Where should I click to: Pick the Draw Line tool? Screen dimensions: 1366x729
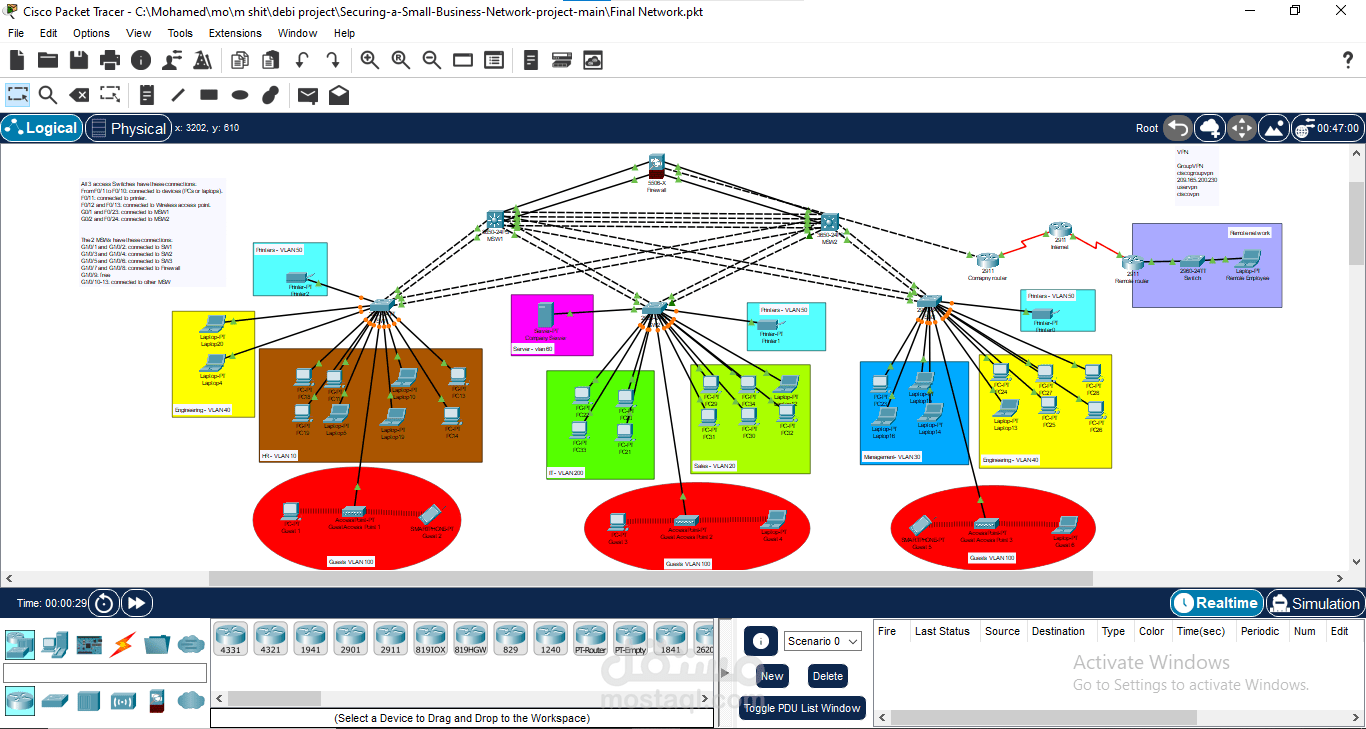(178, 95)
